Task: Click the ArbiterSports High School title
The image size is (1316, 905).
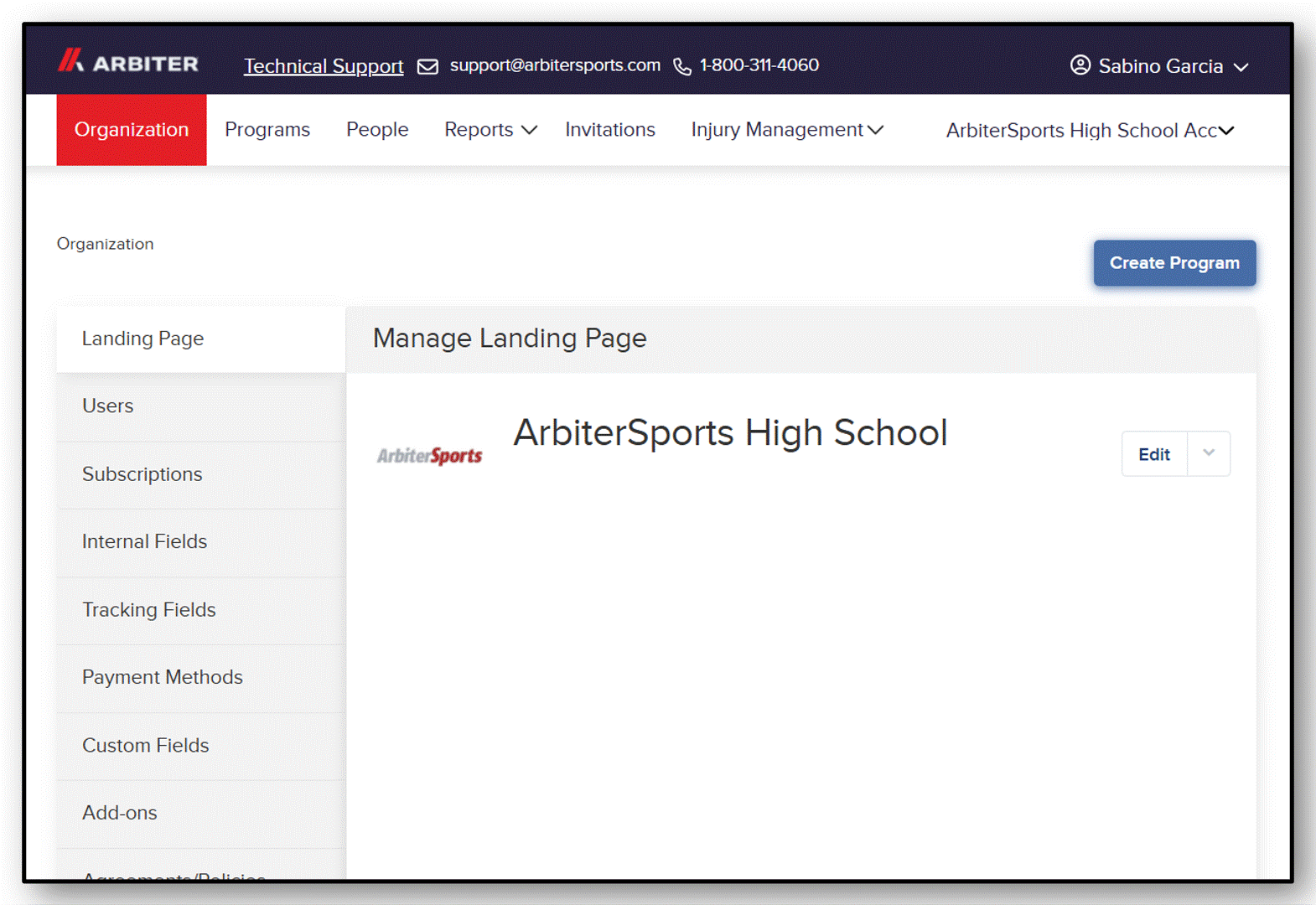Action: (730, 433)
